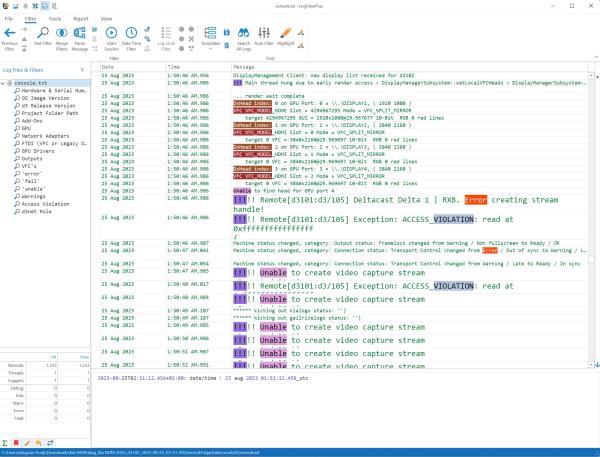Viewport: 600px width, 457px height.
Task: Open the Templates dropdown
Action: [210, 38]
